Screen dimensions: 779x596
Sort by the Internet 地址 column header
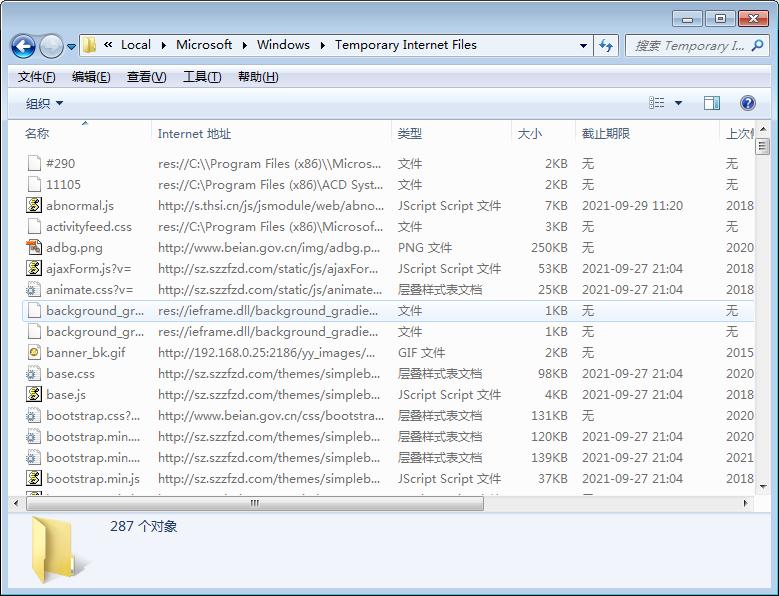click(x=271, y=134)
